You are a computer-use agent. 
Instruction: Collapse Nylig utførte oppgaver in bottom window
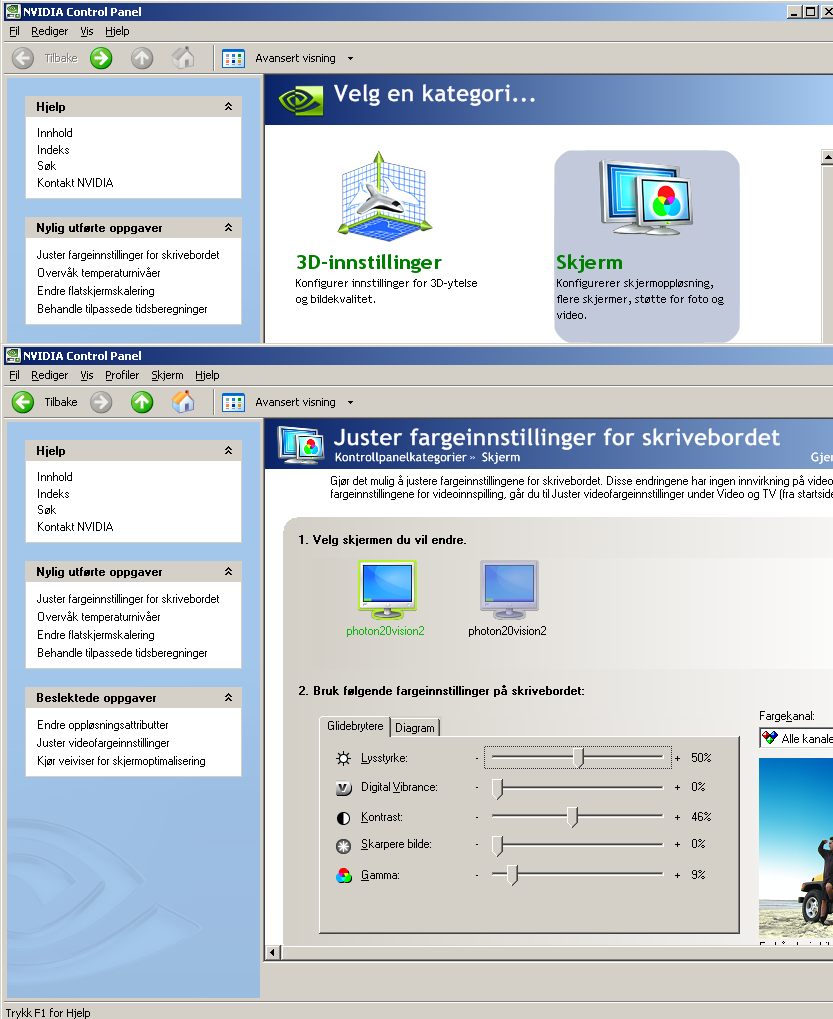(x=229, y=571)
